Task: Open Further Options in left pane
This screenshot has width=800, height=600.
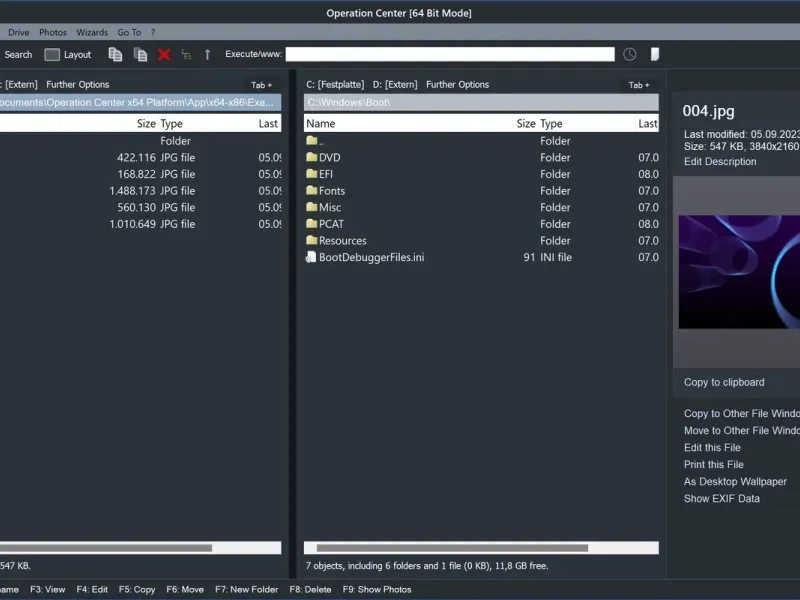Action: [78, 85]
